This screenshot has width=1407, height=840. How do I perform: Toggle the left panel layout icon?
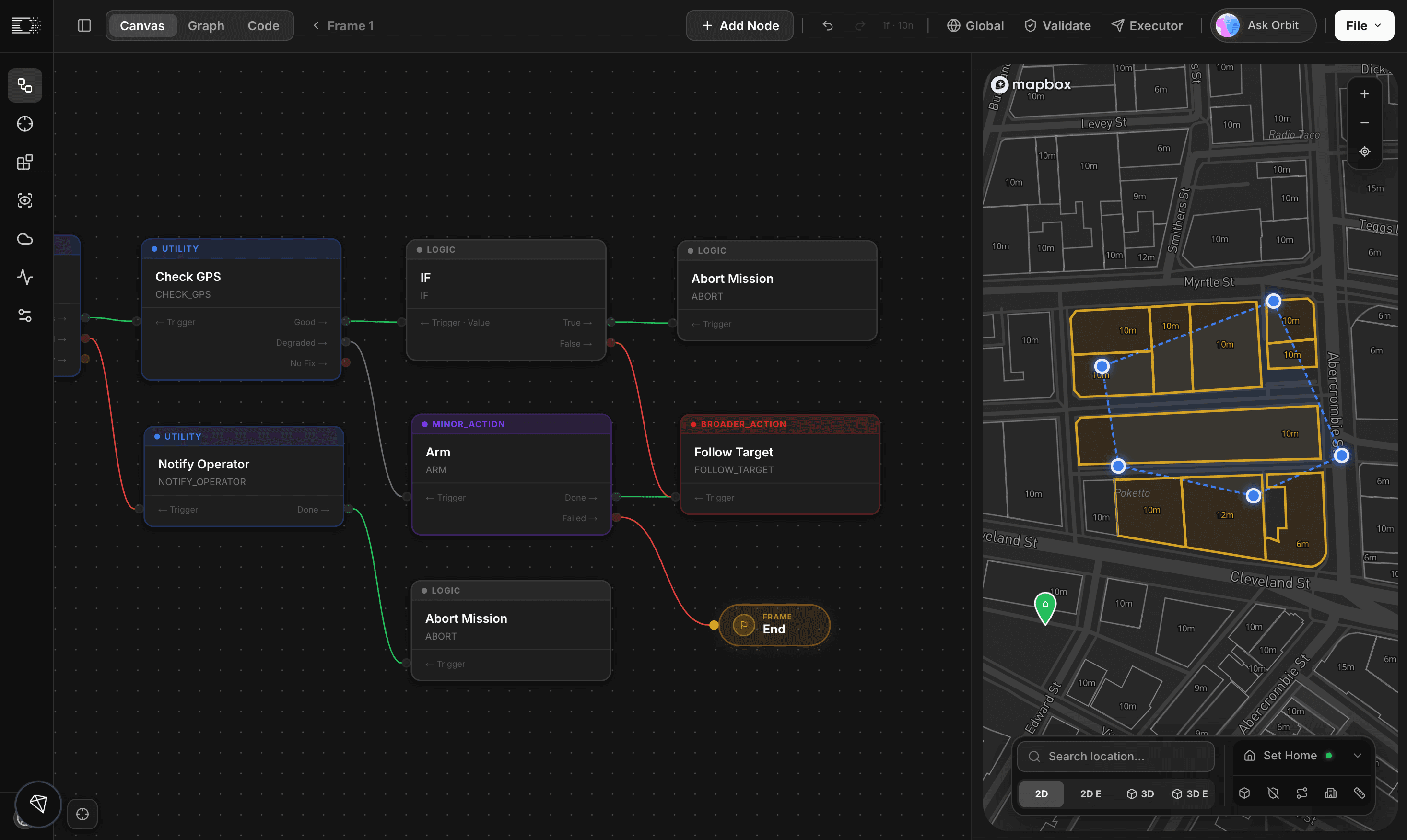[x=84, y=25]
